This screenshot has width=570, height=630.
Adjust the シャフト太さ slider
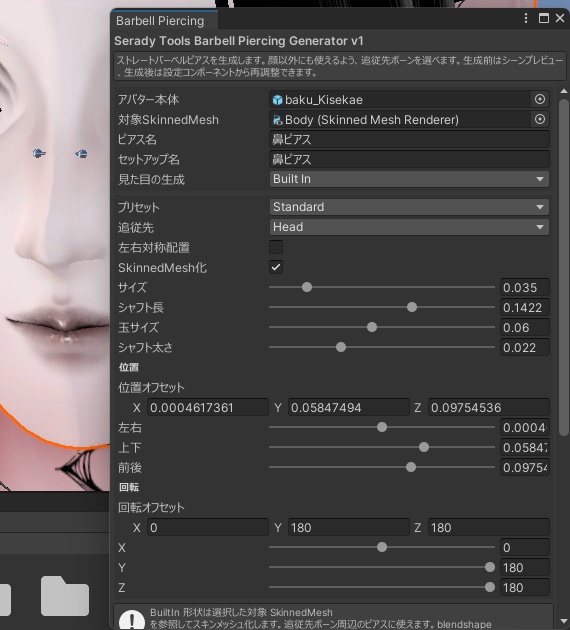click(382, 348)
